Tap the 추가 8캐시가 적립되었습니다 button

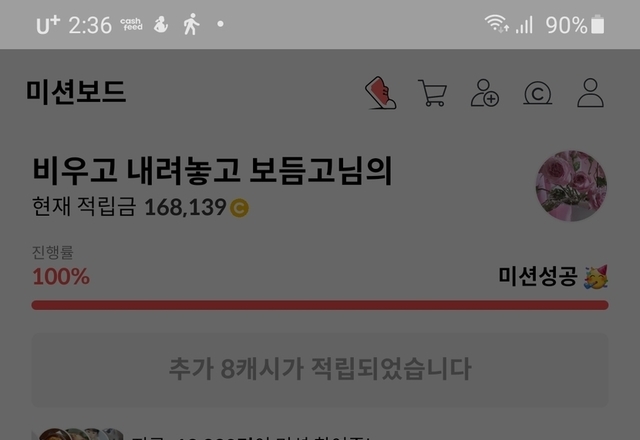pos(320,370)
